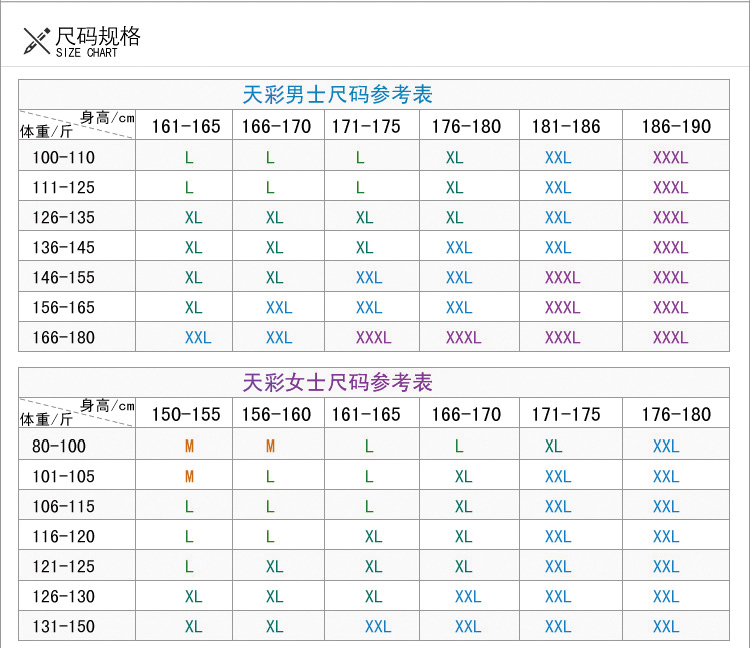Viewport: 750px width, 650px height.
Task: Click XL in women's 121-125 row, 156-160 column
Action: 275,567
